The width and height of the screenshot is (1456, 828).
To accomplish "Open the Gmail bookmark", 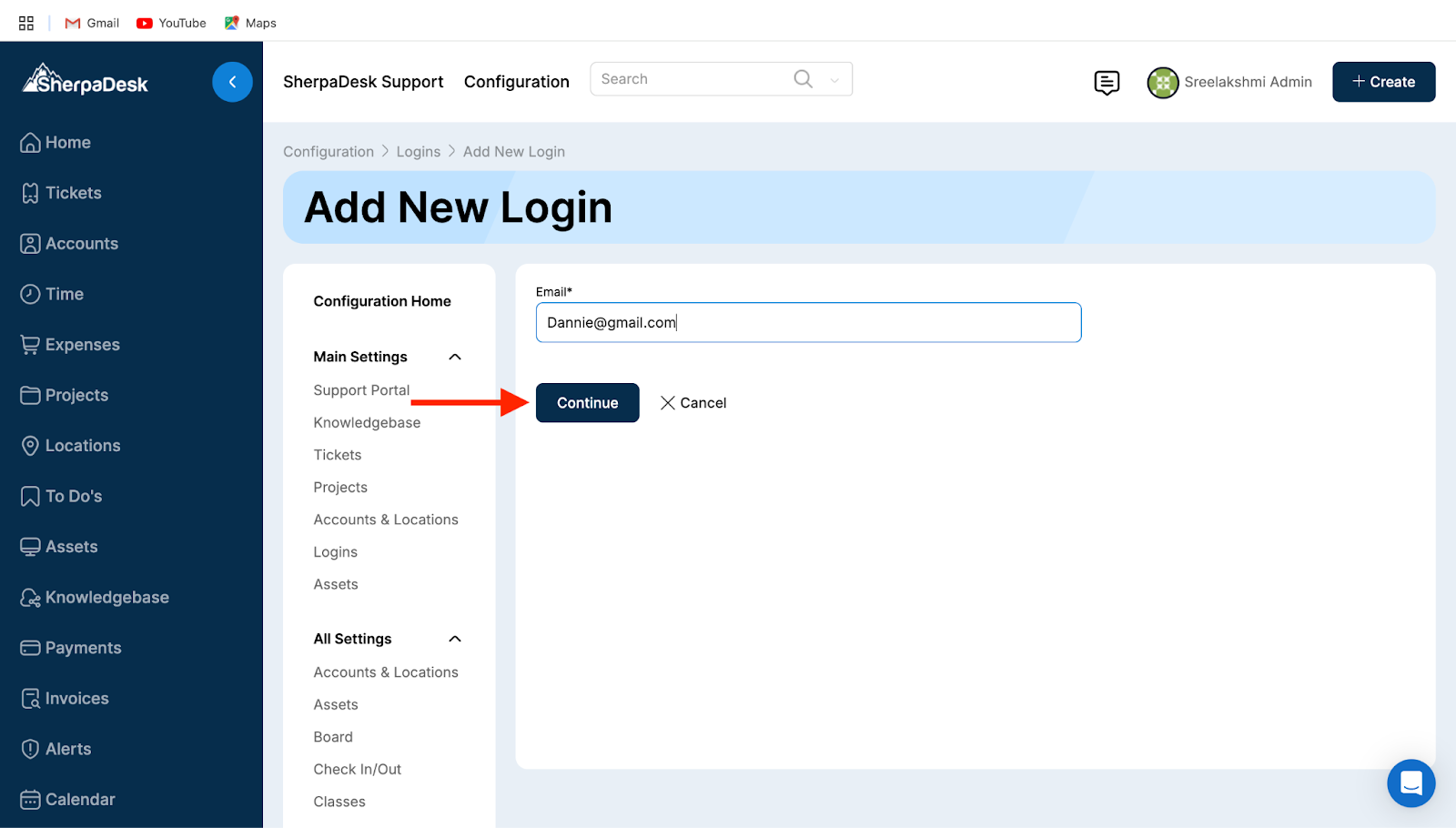I will [92, 23].
